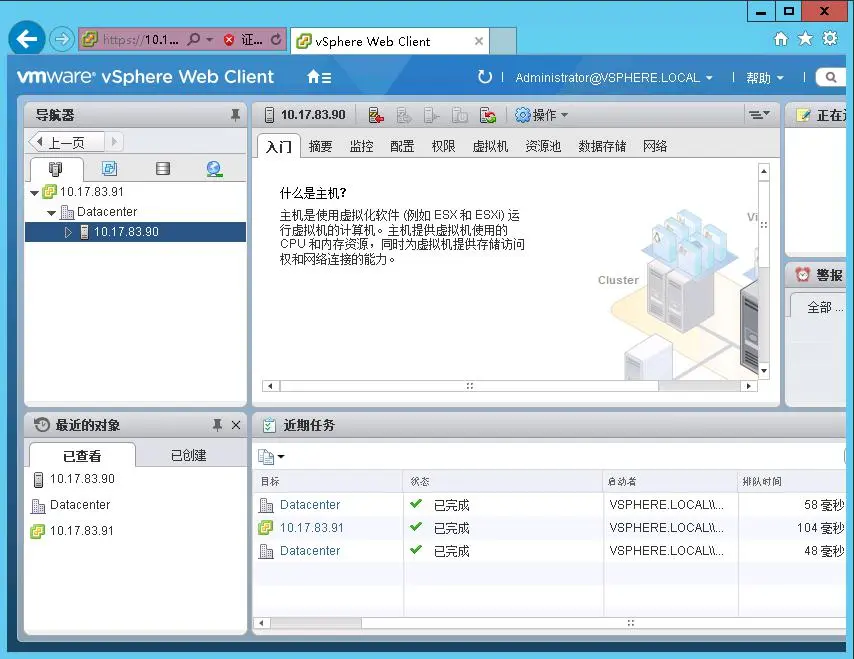Collapse the 10.17.83.91 vCenter tree node
854x659 pixels.
pyautogui.click(x=34, y=193)
